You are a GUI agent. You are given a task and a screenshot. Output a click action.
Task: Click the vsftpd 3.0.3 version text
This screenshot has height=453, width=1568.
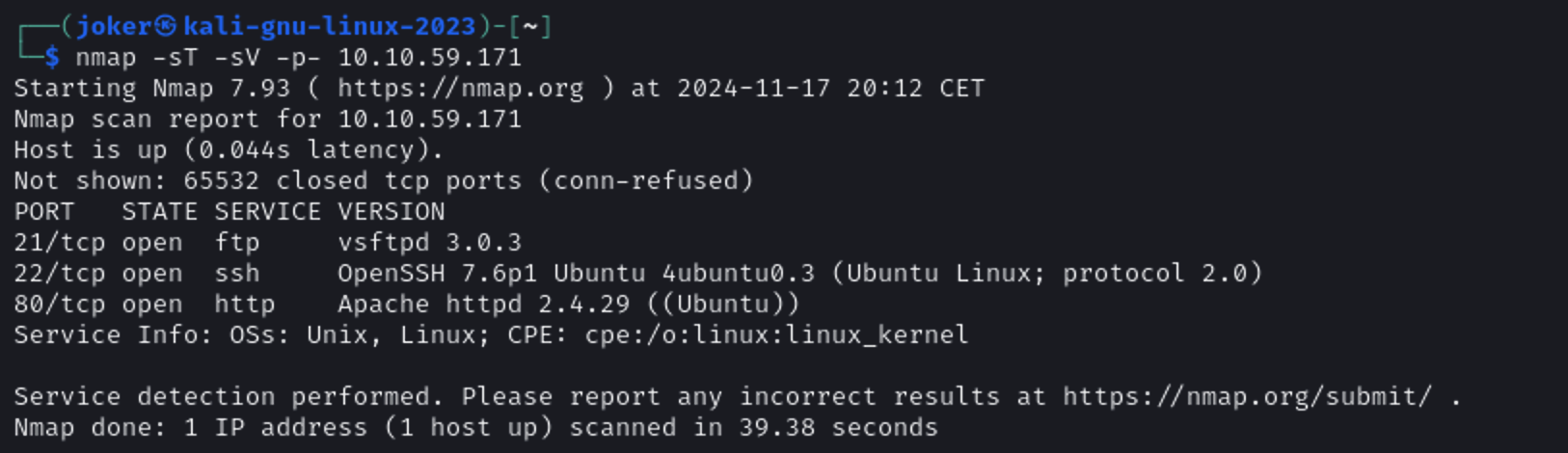pos(429,242)
